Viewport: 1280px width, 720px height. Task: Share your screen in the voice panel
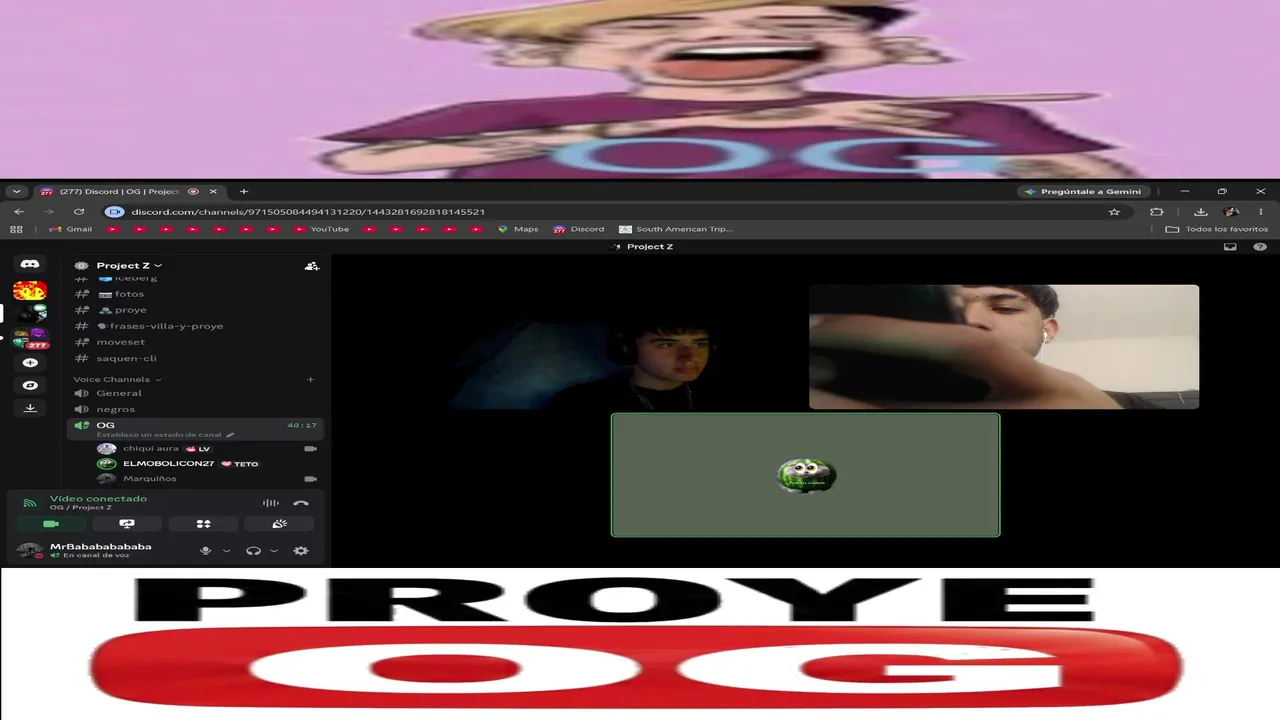pyautogui.click(x=127, y=524)
